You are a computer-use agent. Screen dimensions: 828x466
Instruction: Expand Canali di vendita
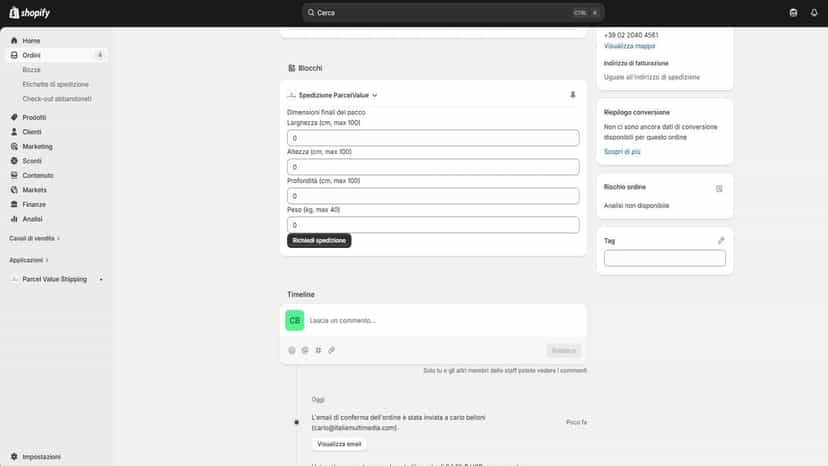(34, 238)
